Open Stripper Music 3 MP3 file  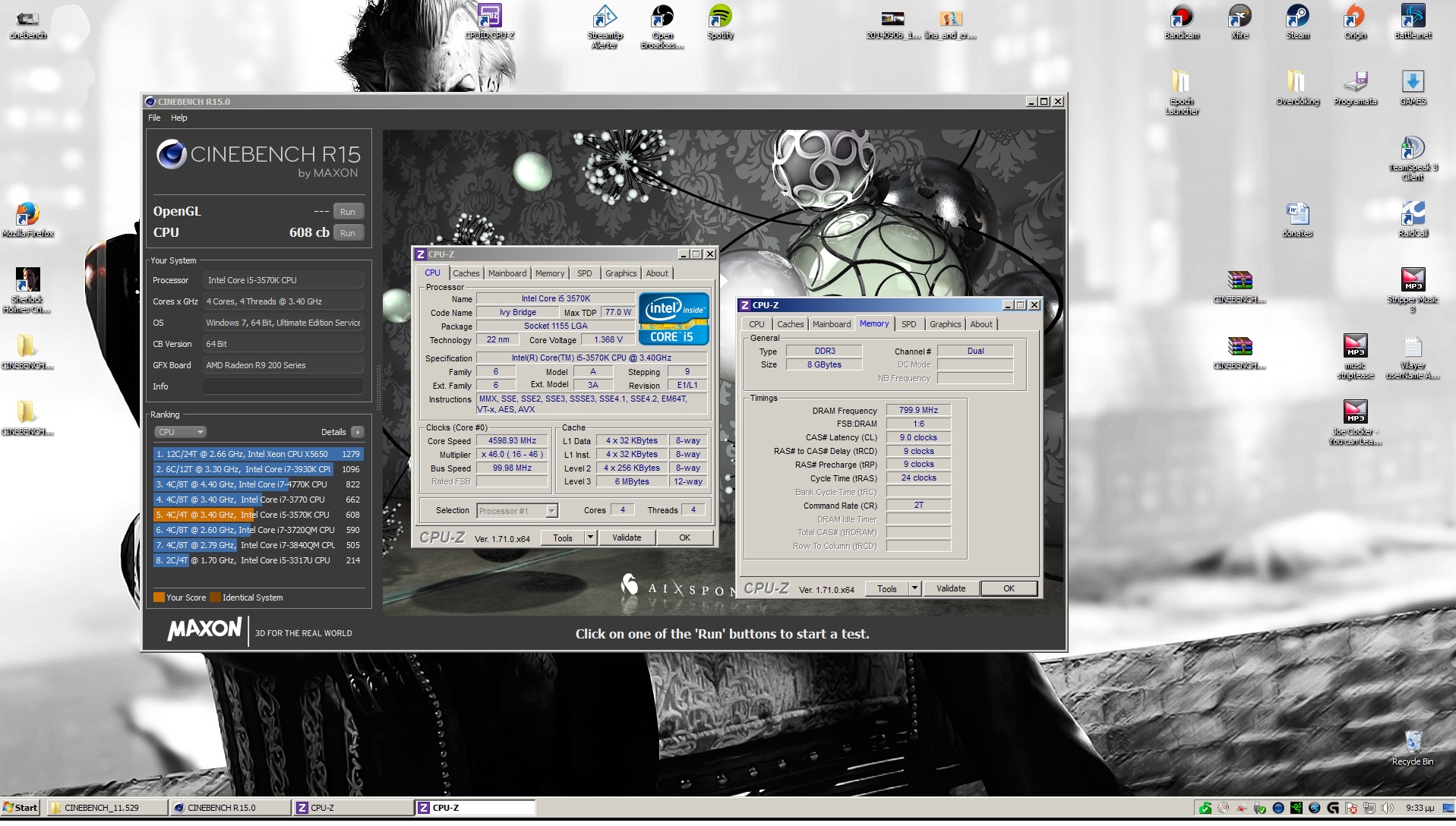tap(1413, 291)
